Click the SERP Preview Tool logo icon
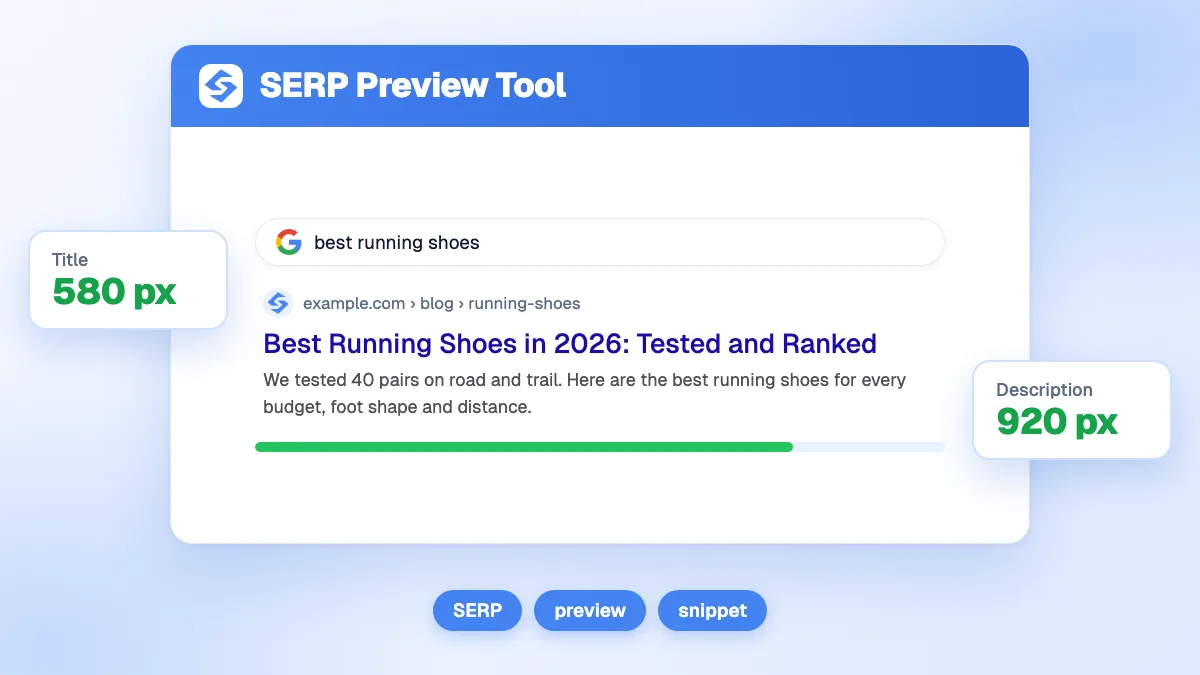Screen dimensions: 1200x675 pyautogui.click(x=221, y=86)
